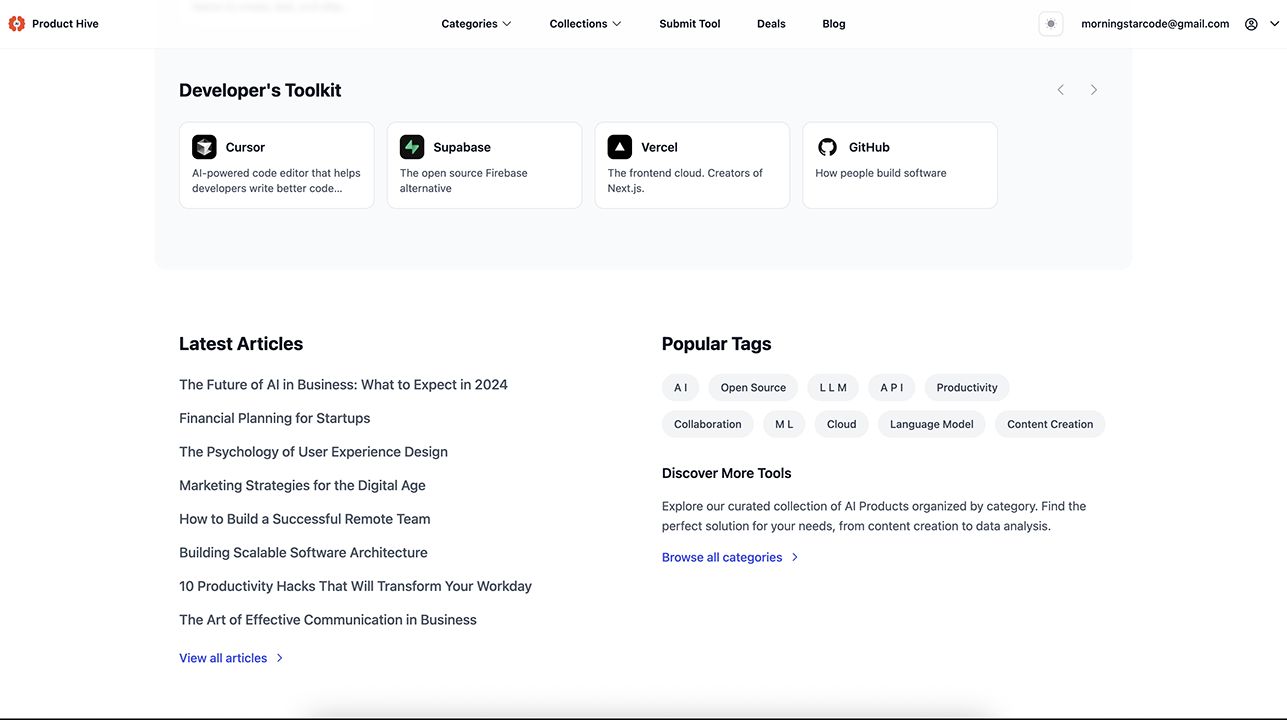Filter by the Productivity tag
The image size is (1287, 720).
point(967,388)
